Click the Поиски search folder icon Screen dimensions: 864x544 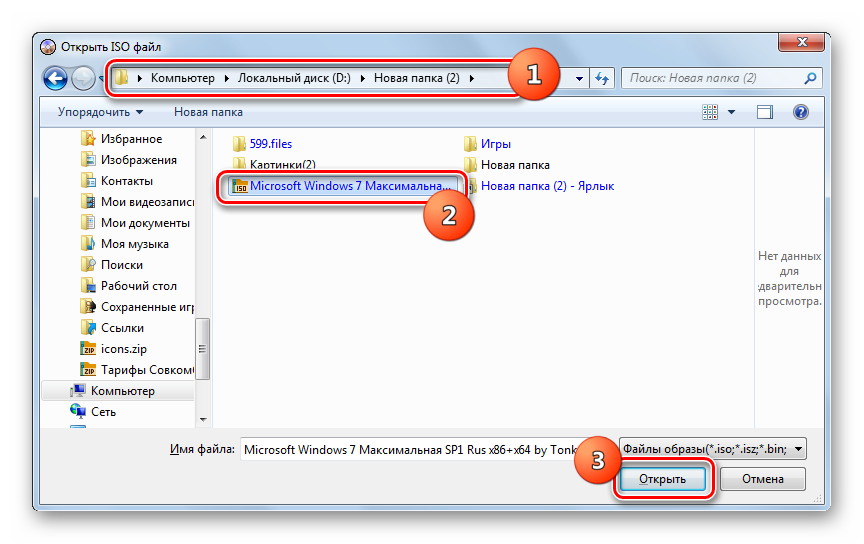tap(88, 265)
